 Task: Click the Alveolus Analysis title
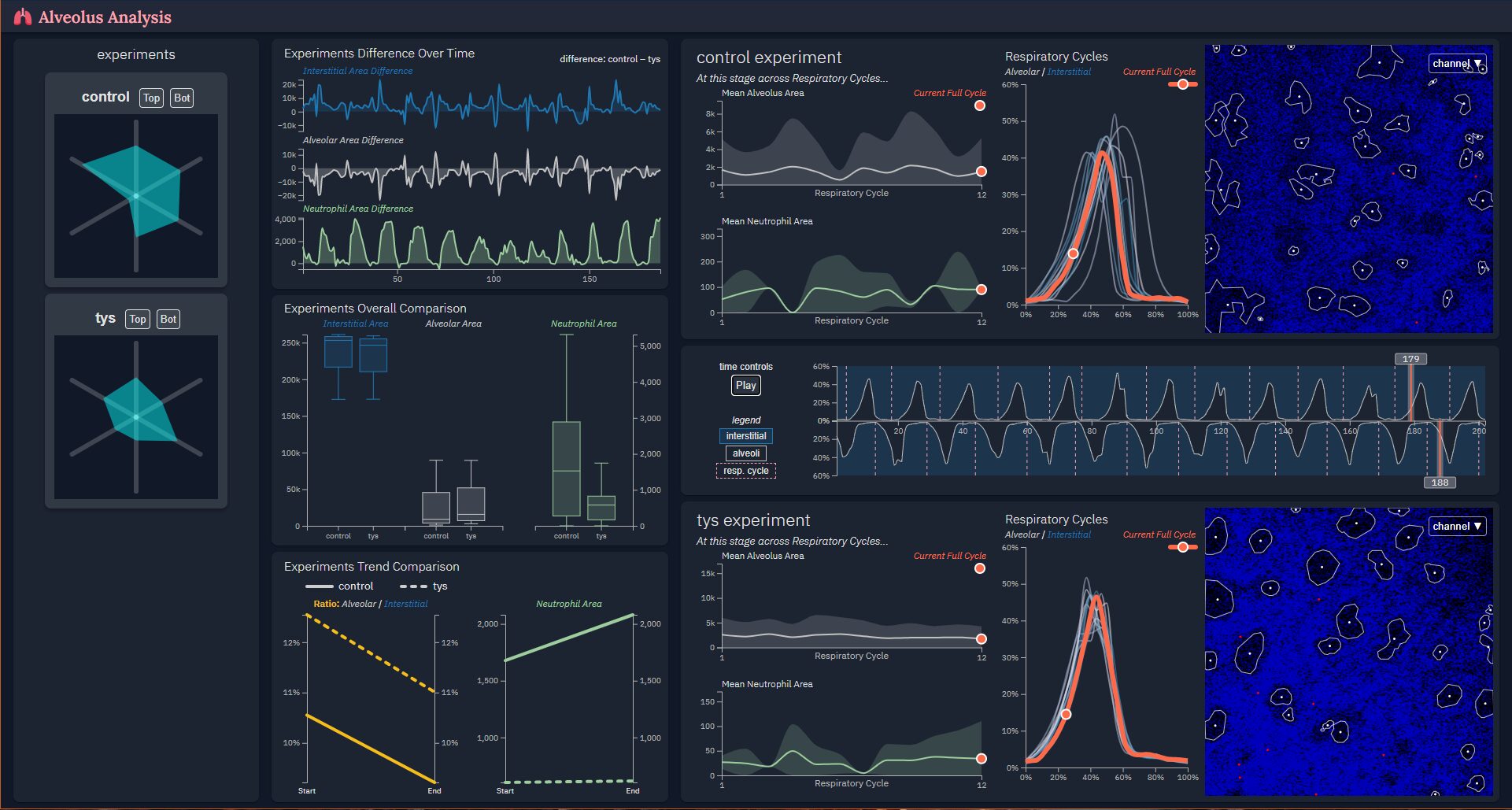(105, 17)
